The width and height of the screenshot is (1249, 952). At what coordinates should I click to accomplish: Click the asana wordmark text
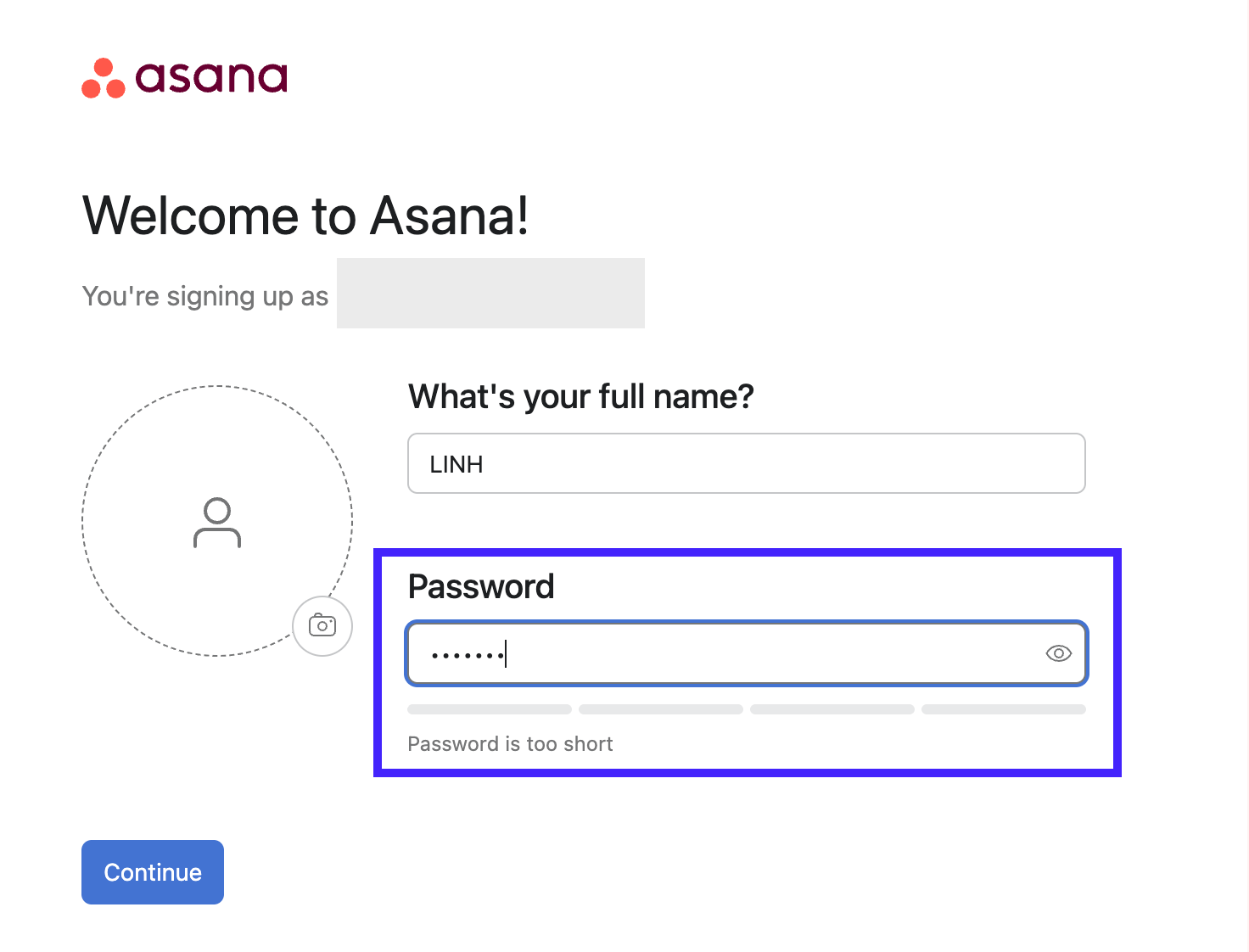click(x=211, y=77)
